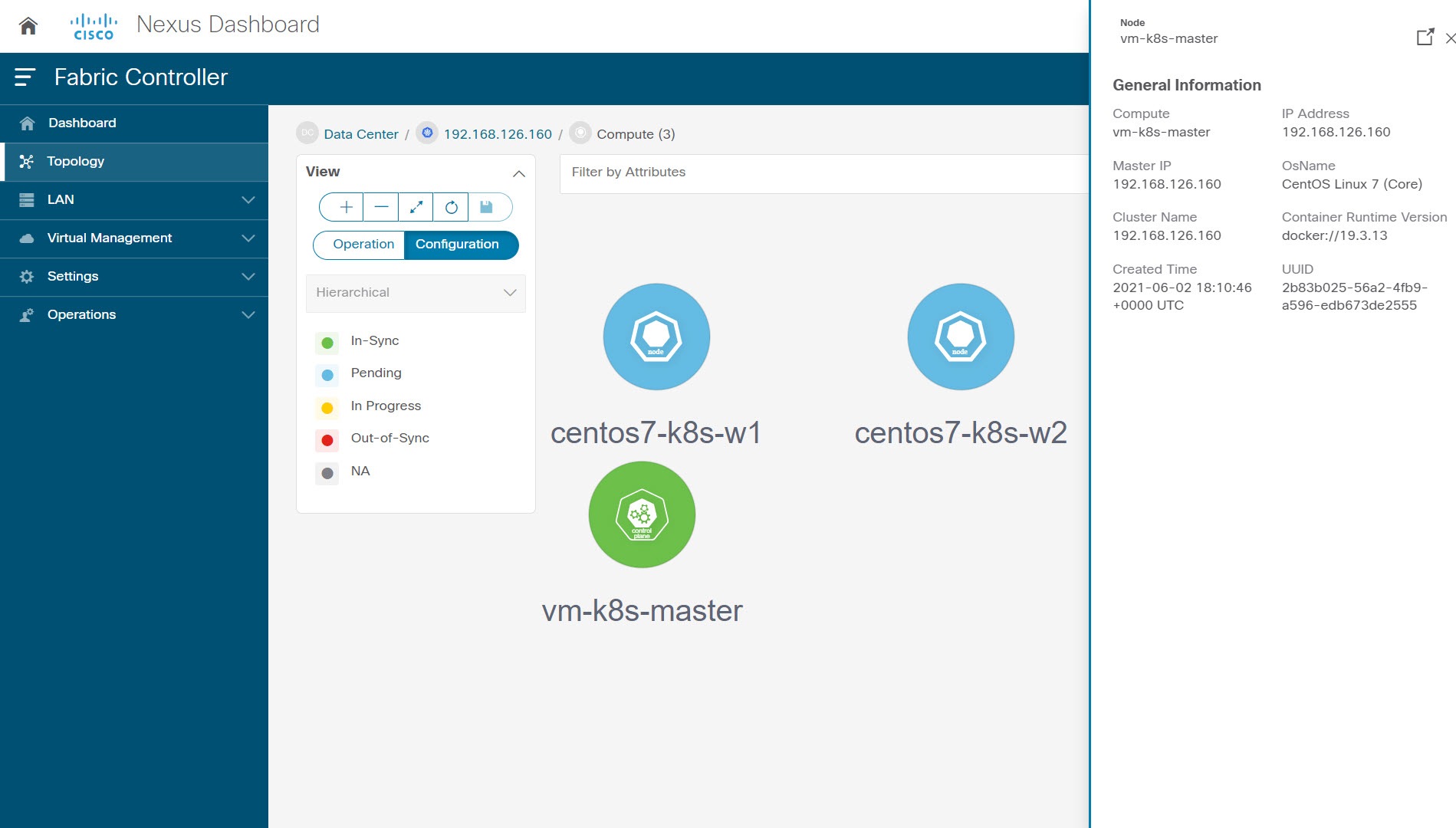Click the LAN sidebar icon

[27, 200]
